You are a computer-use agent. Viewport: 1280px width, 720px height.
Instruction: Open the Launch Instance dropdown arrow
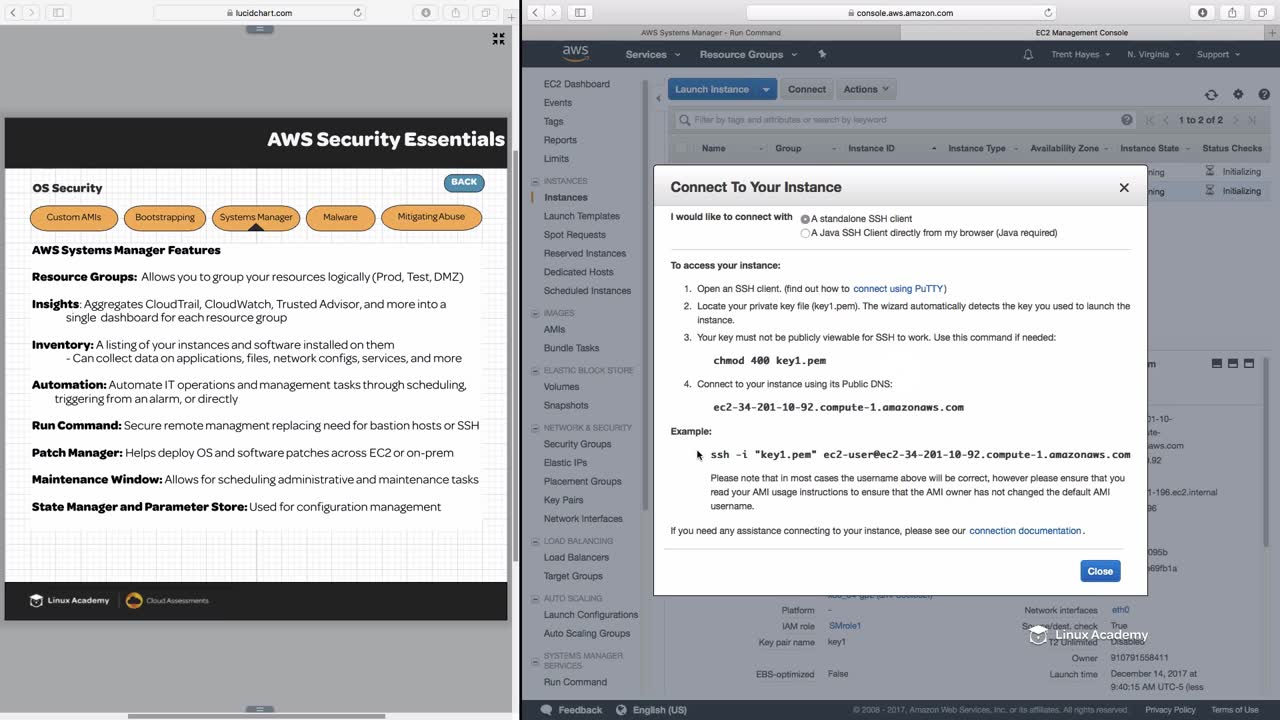[766, 89]
